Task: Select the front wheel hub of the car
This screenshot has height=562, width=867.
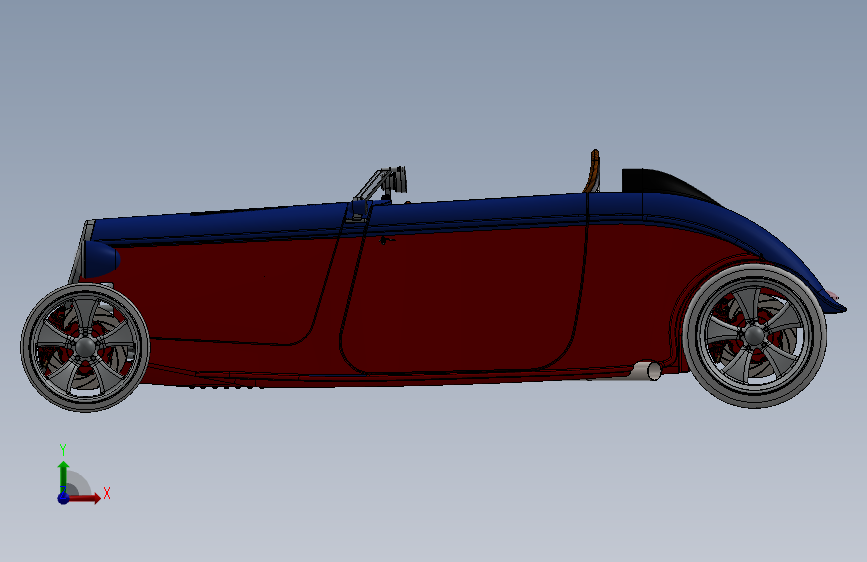Action: 85,347
